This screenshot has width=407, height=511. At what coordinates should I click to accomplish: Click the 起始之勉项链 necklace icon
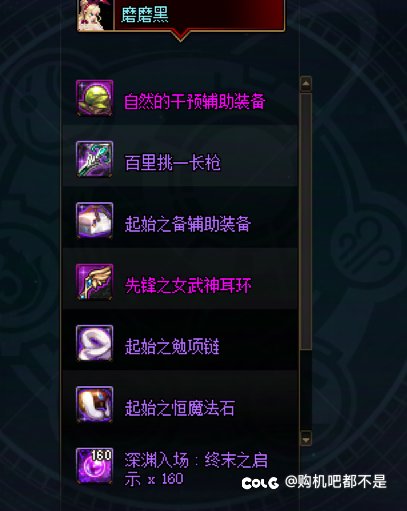[95, 343]
